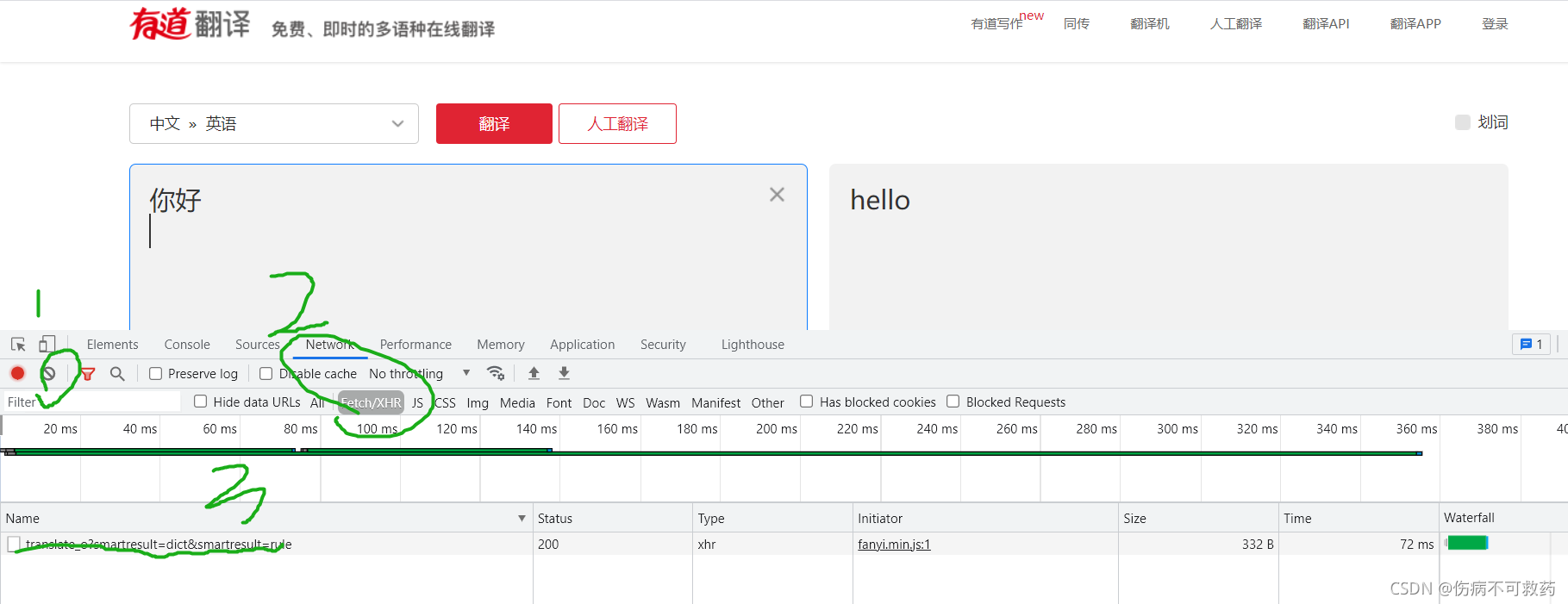Filter requests by Media
Screen dimensions: 1568x604
pyautogui.click(x=517, y=402)
